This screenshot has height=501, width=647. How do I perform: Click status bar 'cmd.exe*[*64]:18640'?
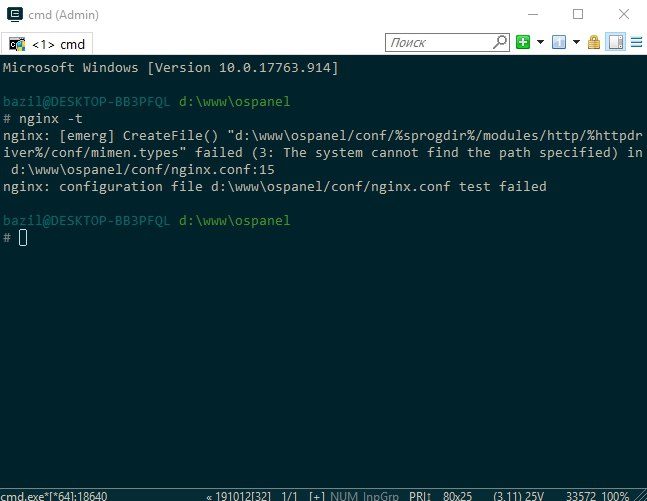54,496
